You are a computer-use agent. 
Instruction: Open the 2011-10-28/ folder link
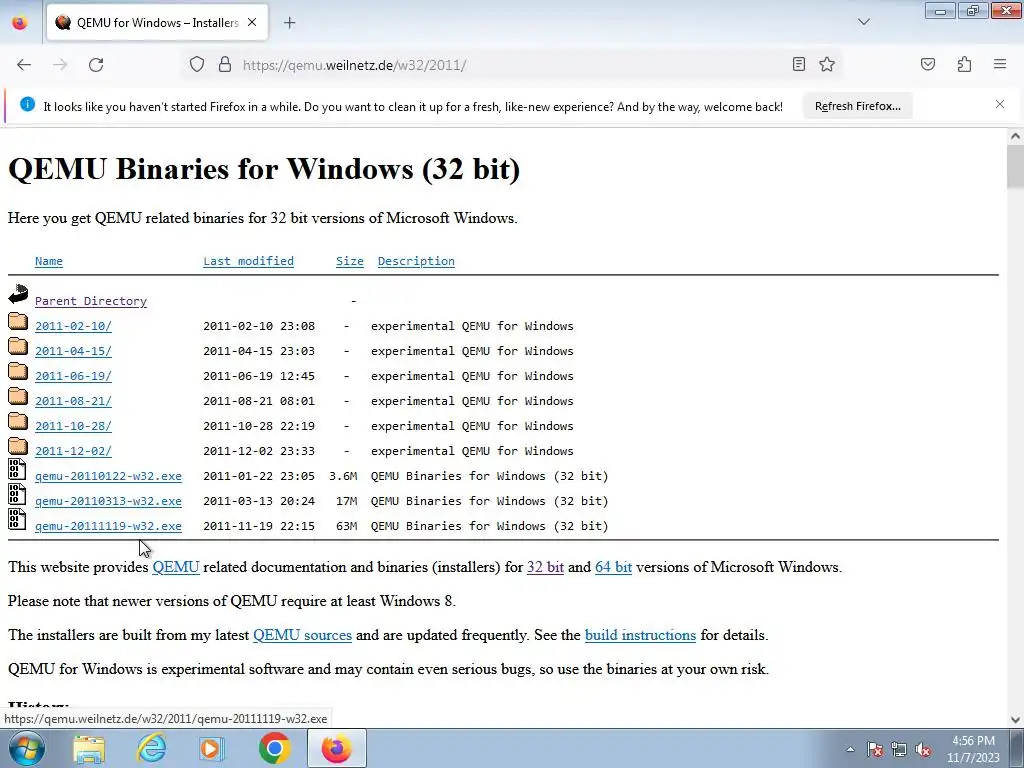(73, 426)
